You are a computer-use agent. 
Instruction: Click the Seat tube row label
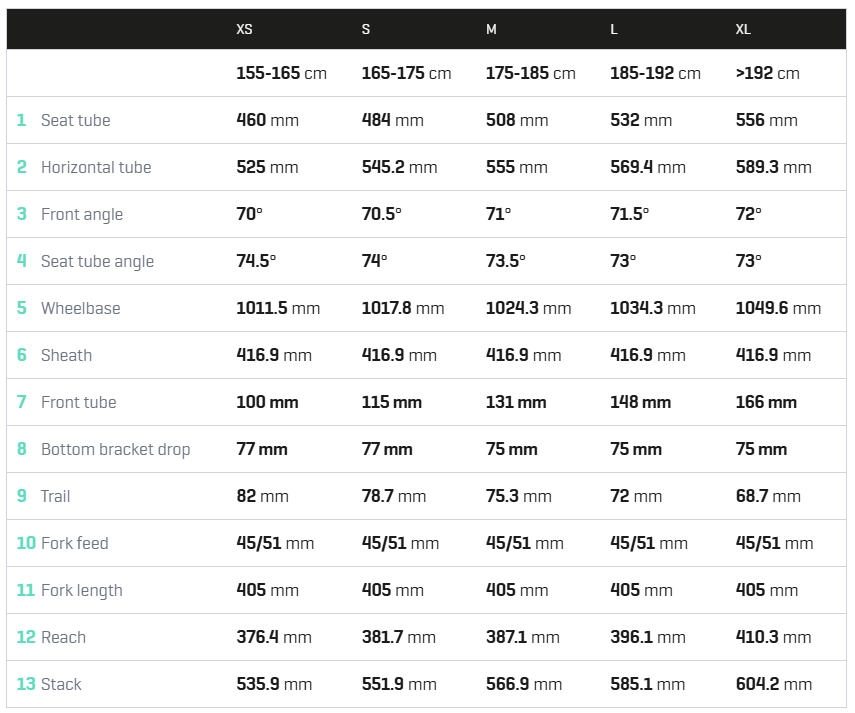pyautogui.click(x=75, y=120)
